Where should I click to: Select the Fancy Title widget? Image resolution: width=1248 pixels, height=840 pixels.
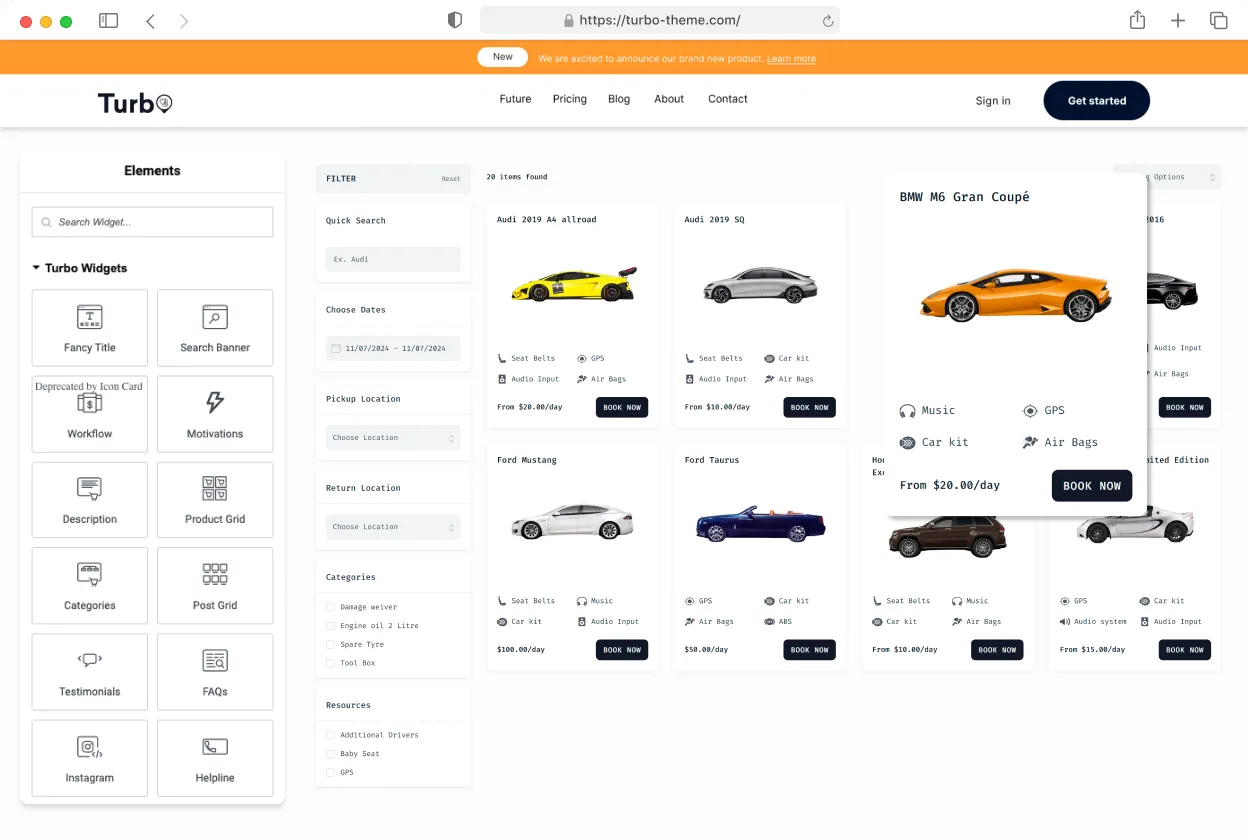[x=90, y=328]
